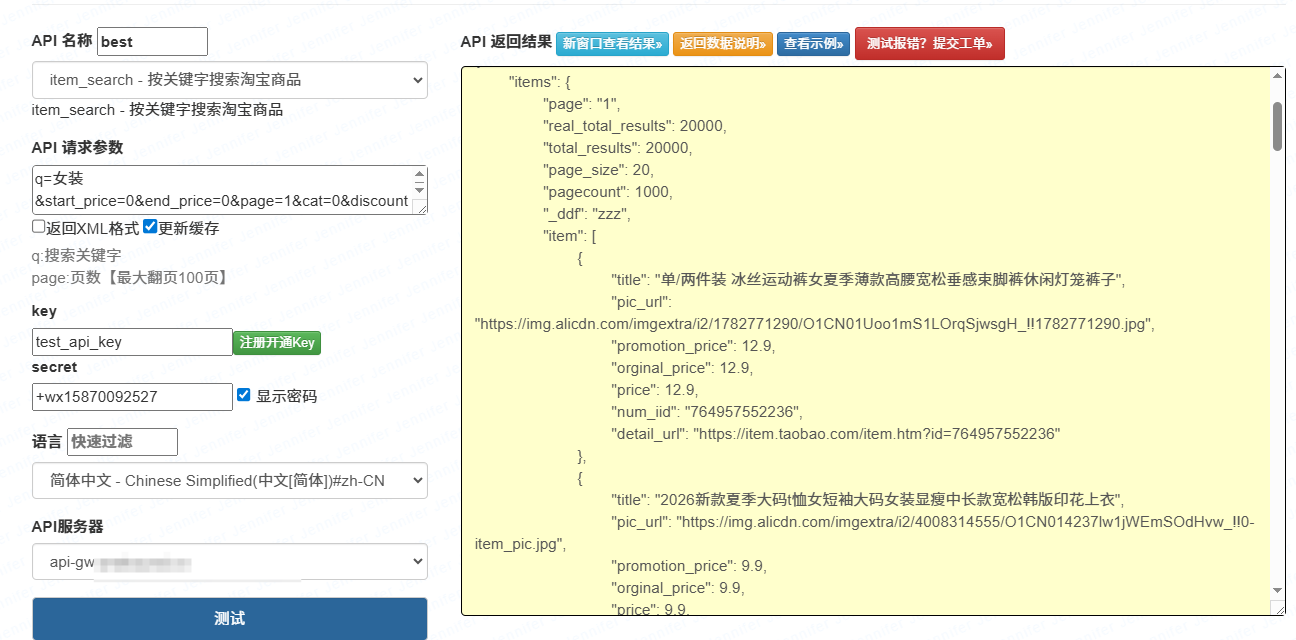Click the 快速过滤 language filter input
Image resolution: width=1296 pixels, height=640 pixels.
click(122, 442)
